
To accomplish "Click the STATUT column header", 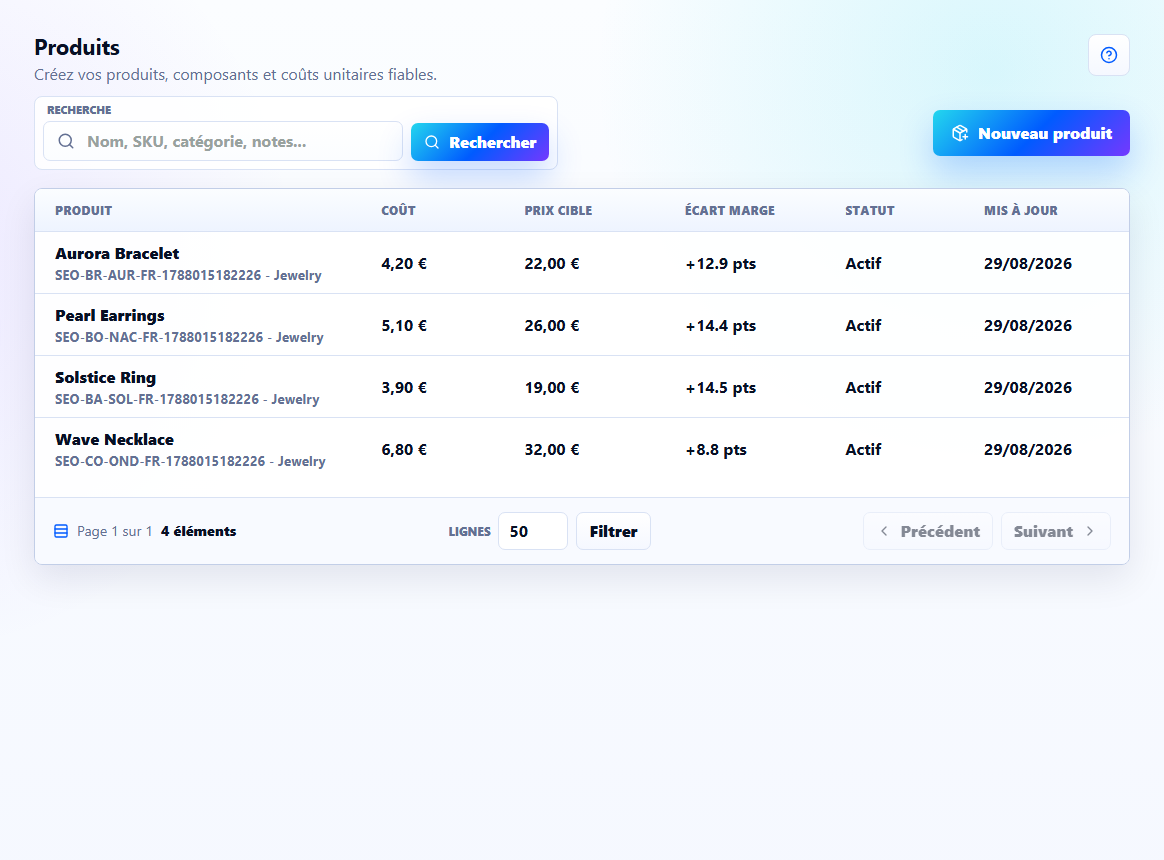I will (870, 211).
